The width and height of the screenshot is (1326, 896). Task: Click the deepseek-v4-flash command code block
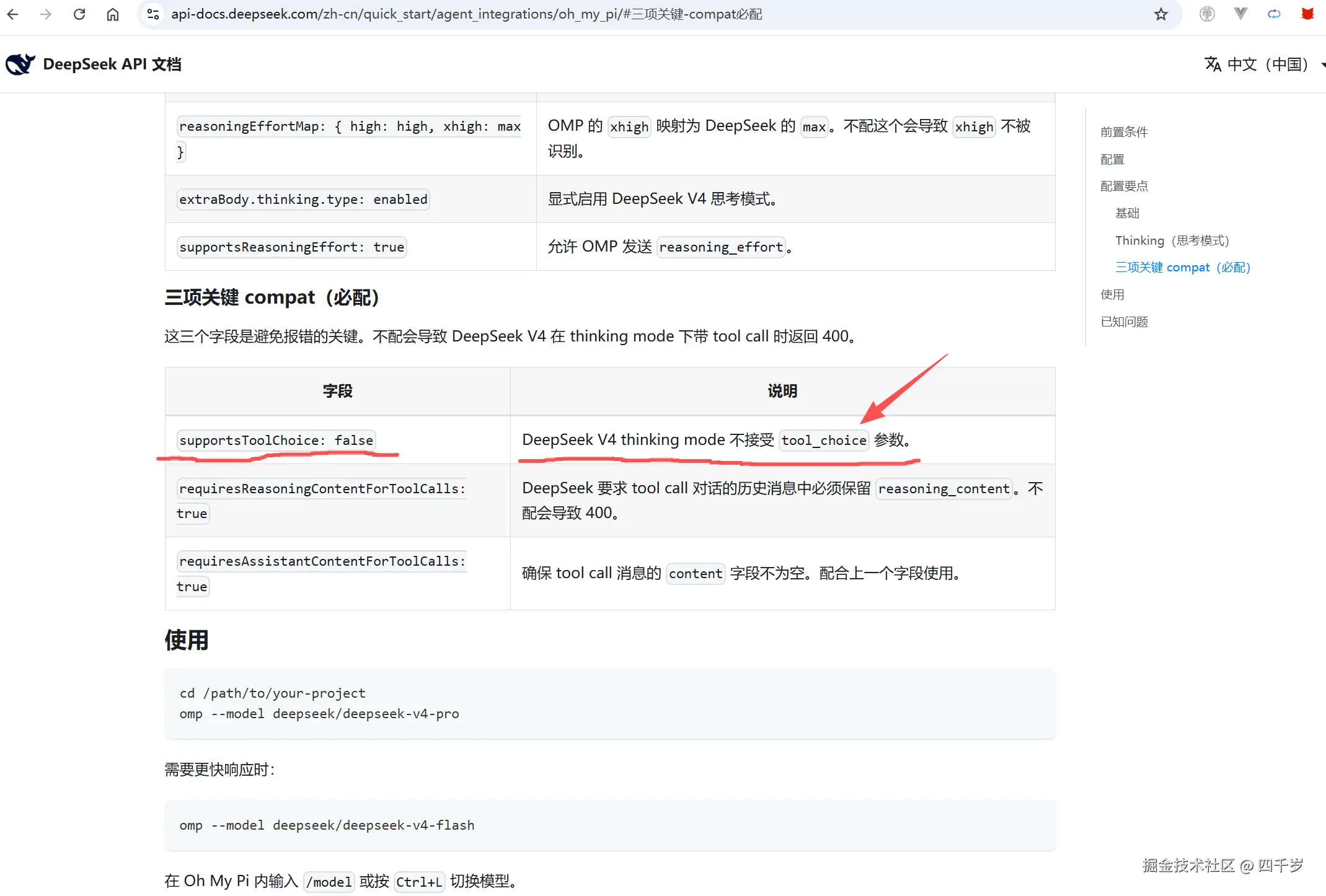click(610, 825)
